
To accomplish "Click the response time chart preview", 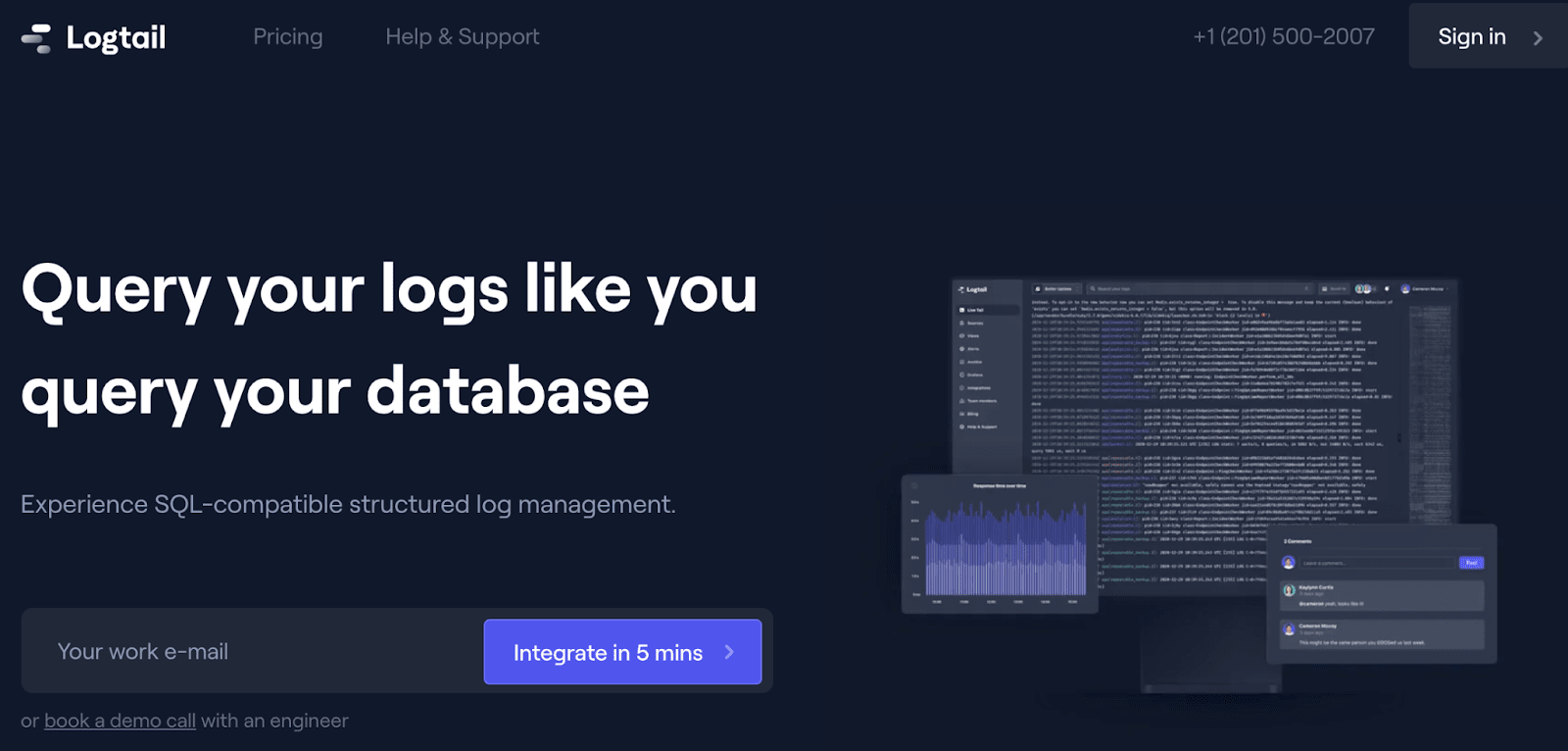I will point(1000,545).
